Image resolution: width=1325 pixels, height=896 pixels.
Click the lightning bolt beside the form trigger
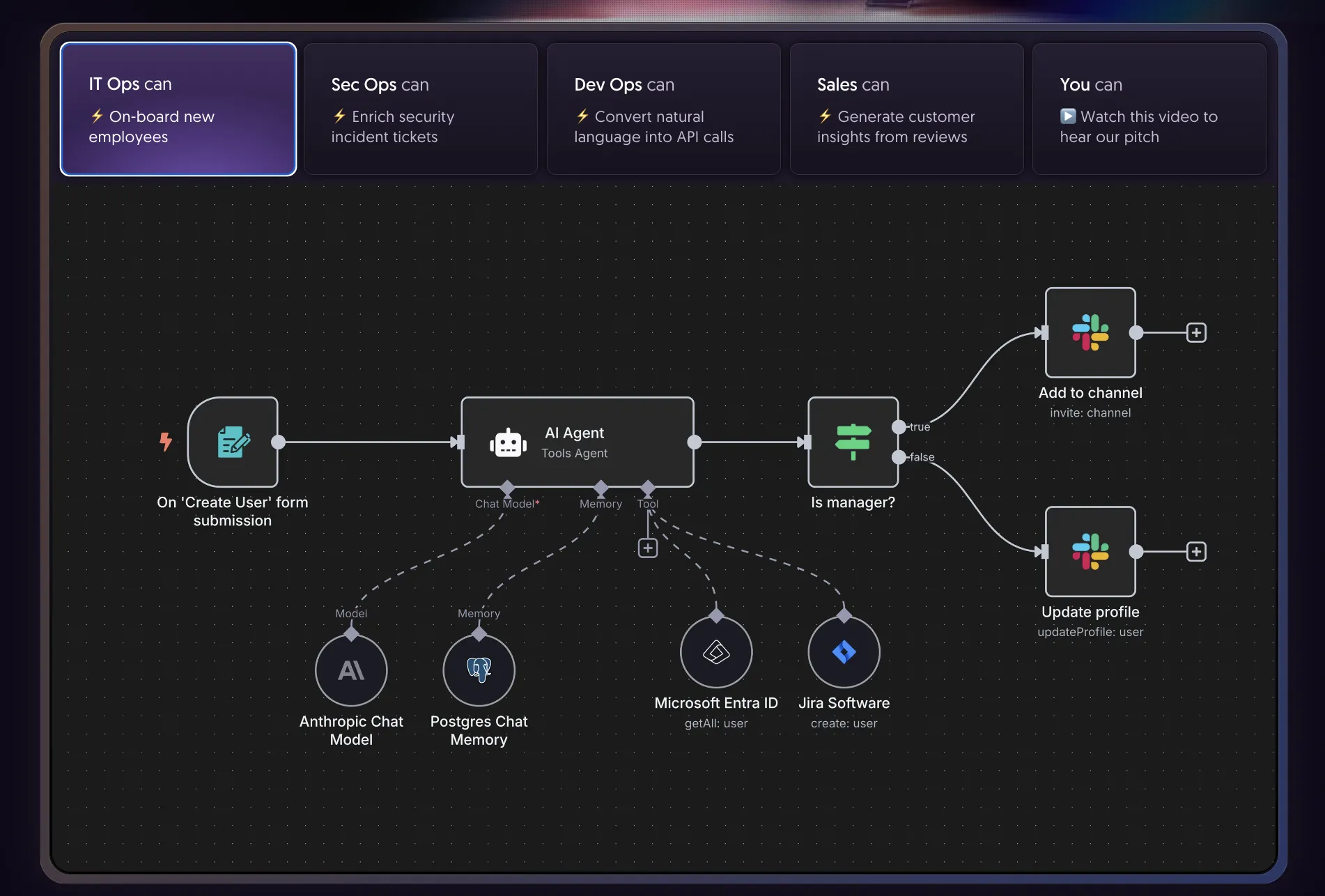(166, 441)
